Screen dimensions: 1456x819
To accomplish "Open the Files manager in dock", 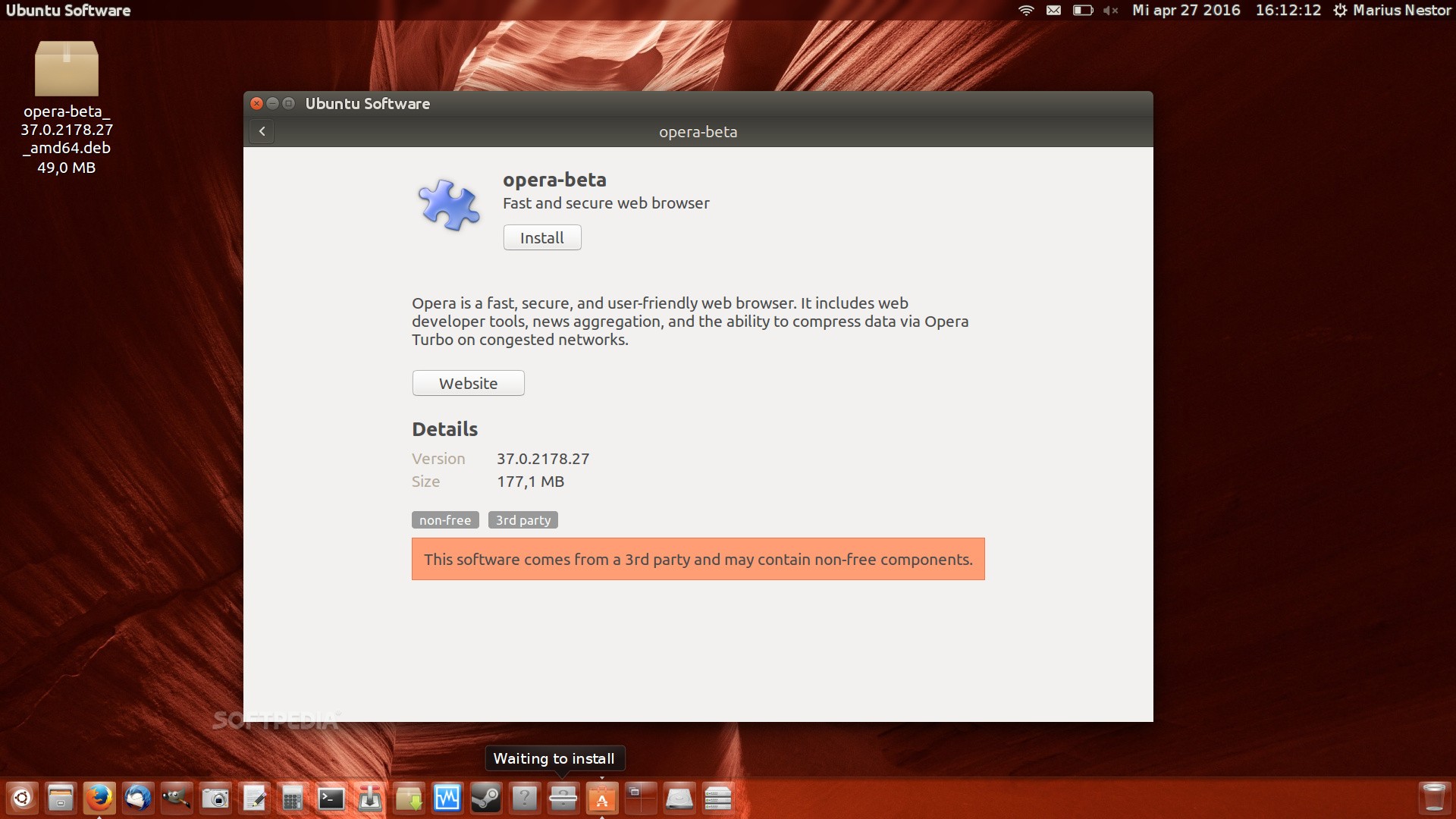I will (61, 798).
